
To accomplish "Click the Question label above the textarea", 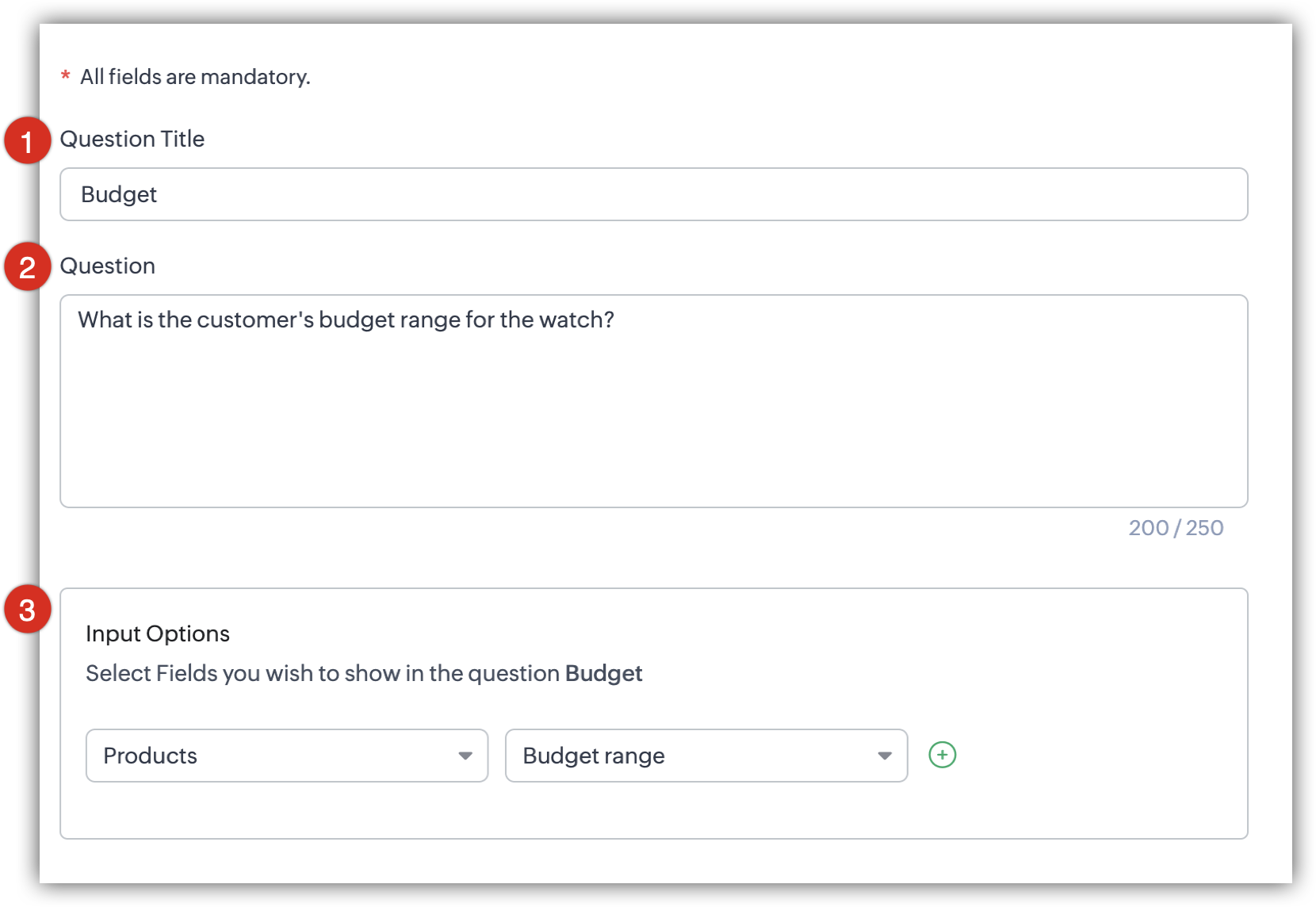I will click(x=108, y=266).
